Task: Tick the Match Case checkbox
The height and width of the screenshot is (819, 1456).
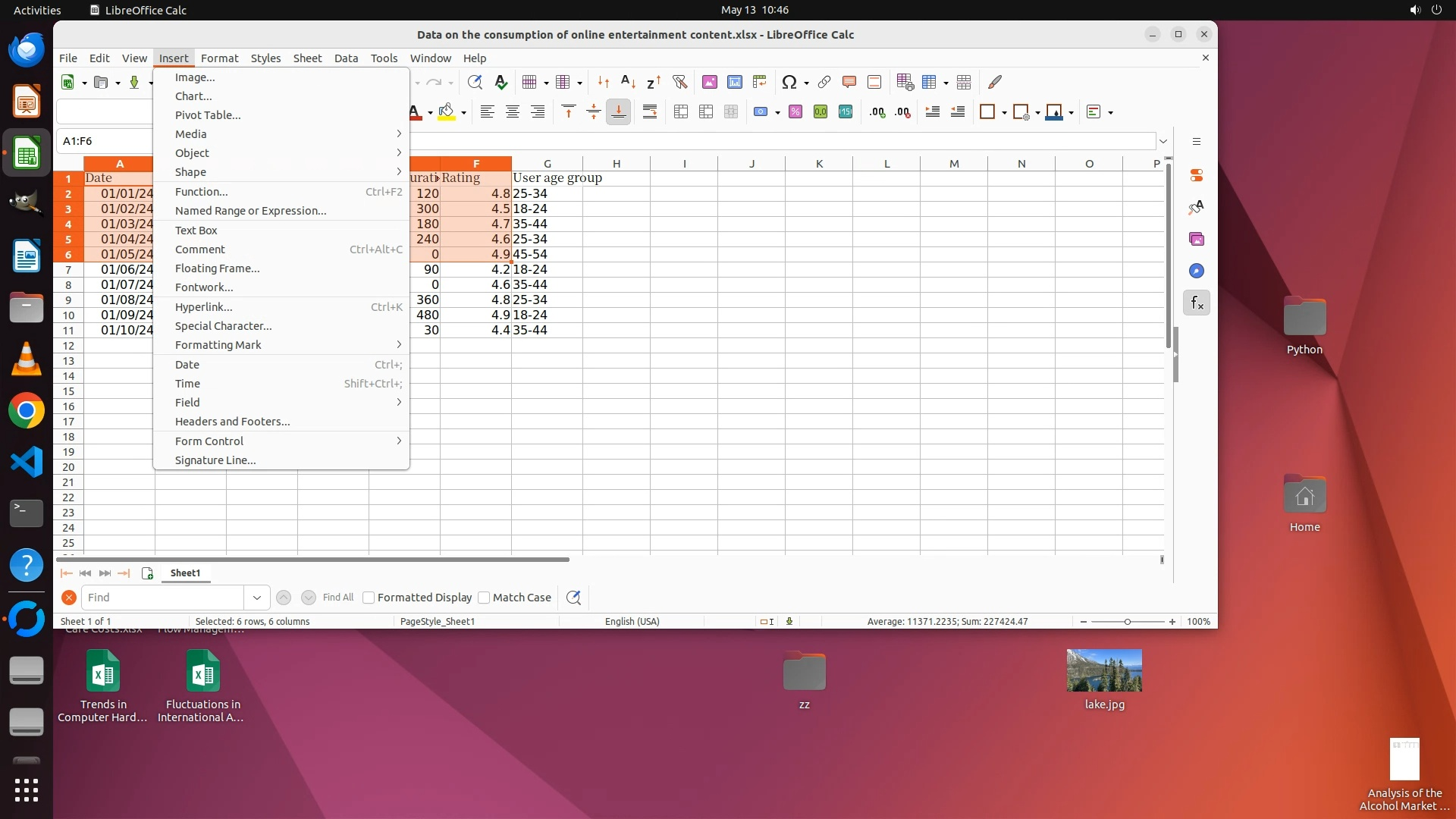Action: pyautogui.click(x=485, y=598)
